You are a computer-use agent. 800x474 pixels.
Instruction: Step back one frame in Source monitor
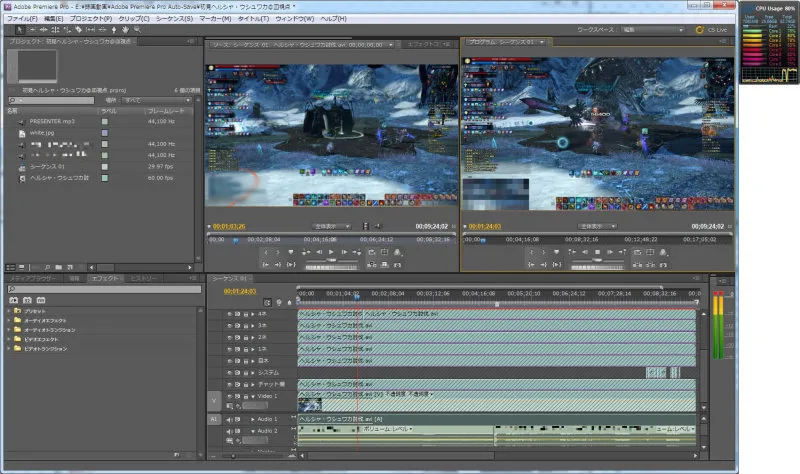pyautogui.click(x=319, y=252)
